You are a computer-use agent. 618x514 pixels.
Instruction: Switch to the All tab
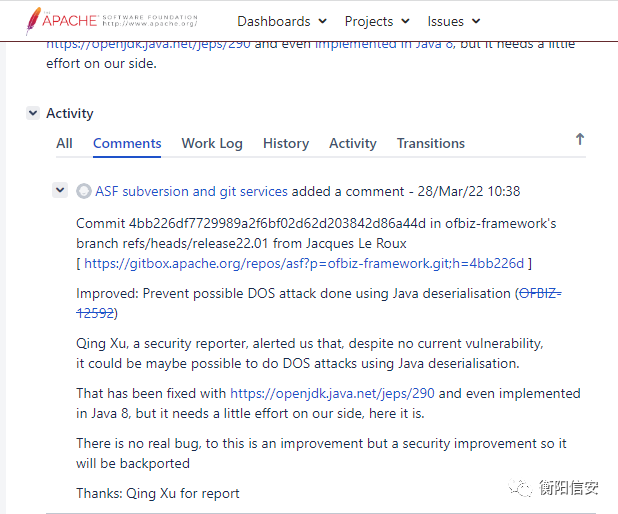click(64, 143)
